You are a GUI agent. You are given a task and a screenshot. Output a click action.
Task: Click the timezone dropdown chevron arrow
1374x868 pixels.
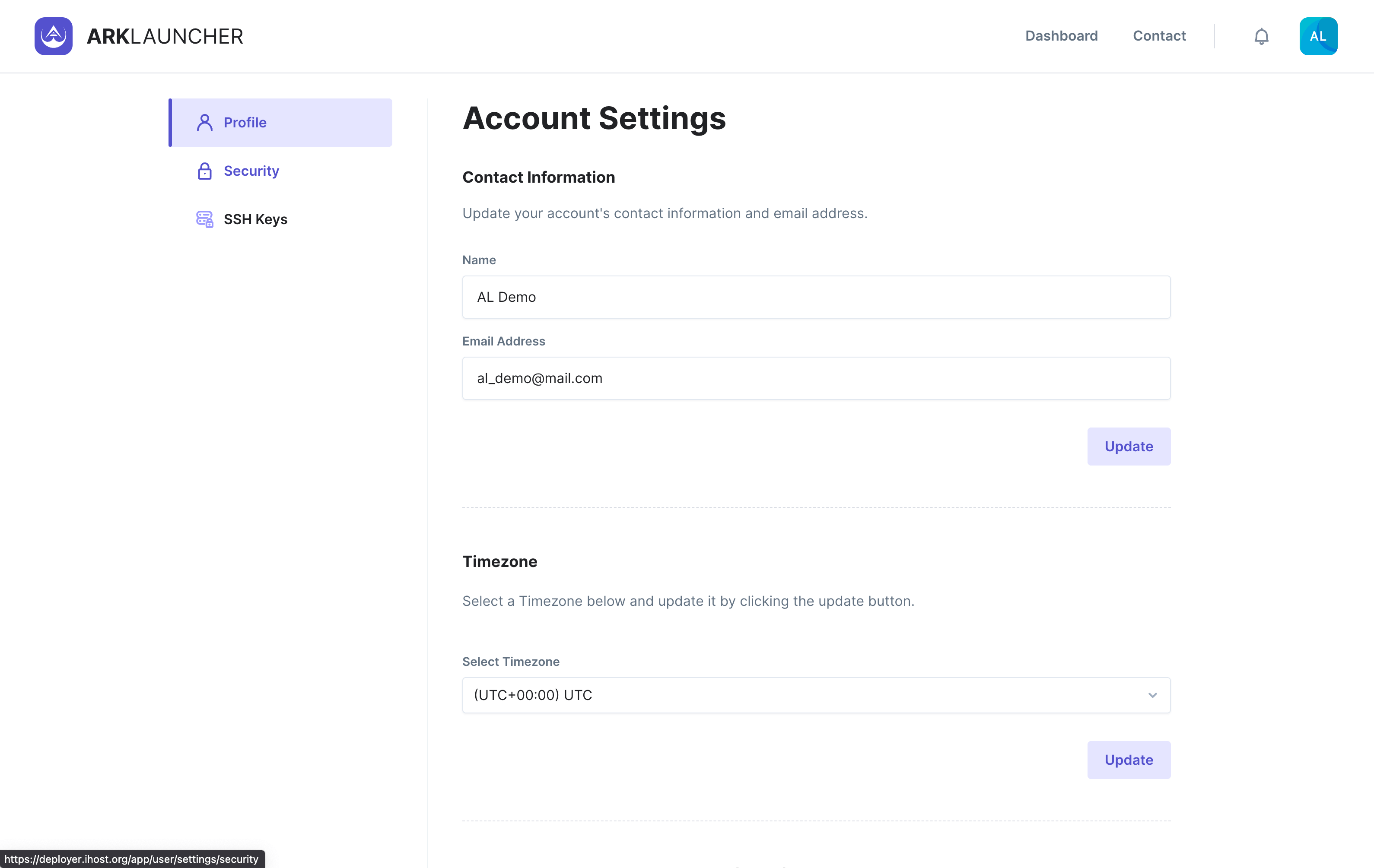pyautogui.click(x=1152, y=695)
